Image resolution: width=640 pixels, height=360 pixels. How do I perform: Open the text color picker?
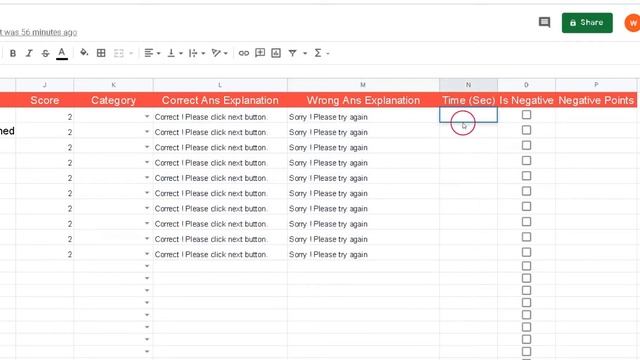click(62, 53)
